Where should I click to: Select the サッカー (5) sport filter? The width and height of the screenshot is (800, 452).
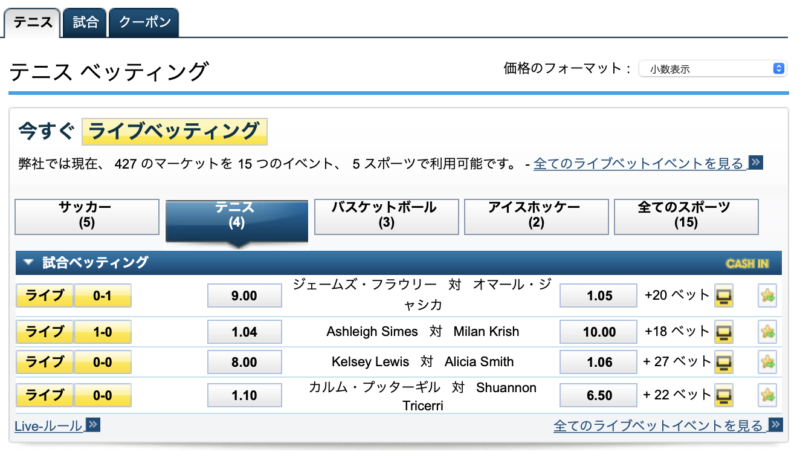(x=87, y=217)
